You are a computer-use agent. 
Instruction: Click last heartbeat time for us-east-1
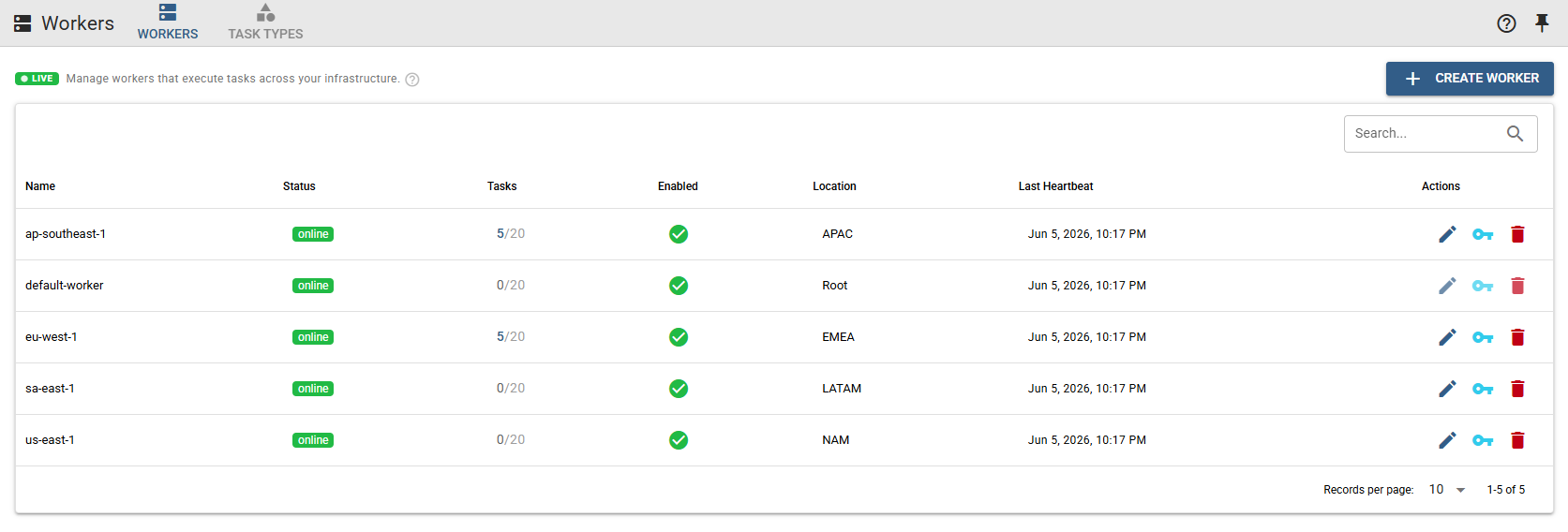(1087, 440)
